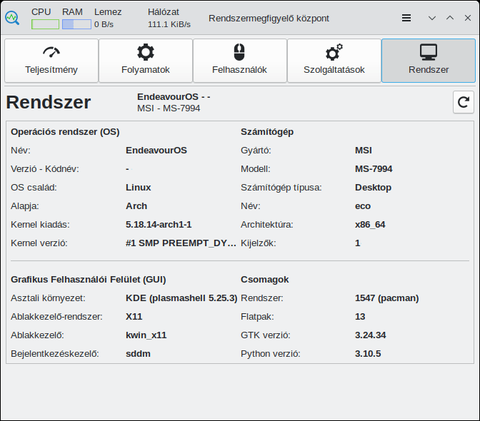
Task: Click the EndeavourOS - - header subtitle
Action: click(x=174, y=97)
